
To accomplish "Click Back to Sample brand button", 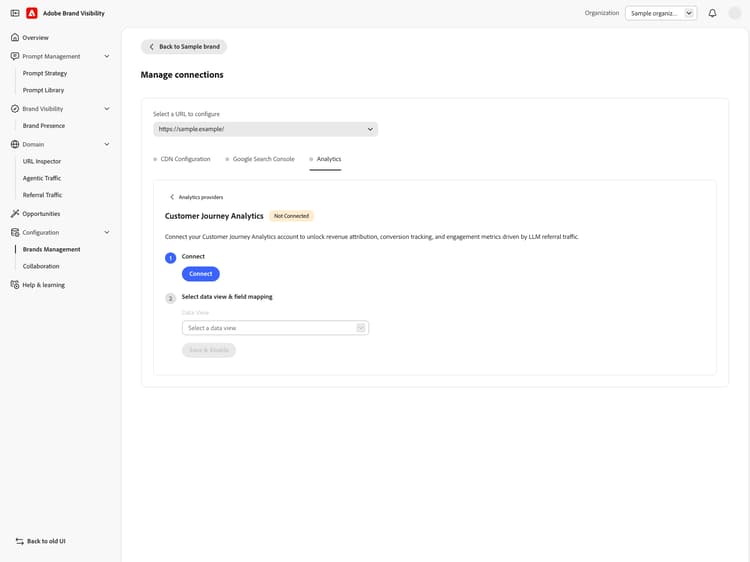I will coord(184,47).
